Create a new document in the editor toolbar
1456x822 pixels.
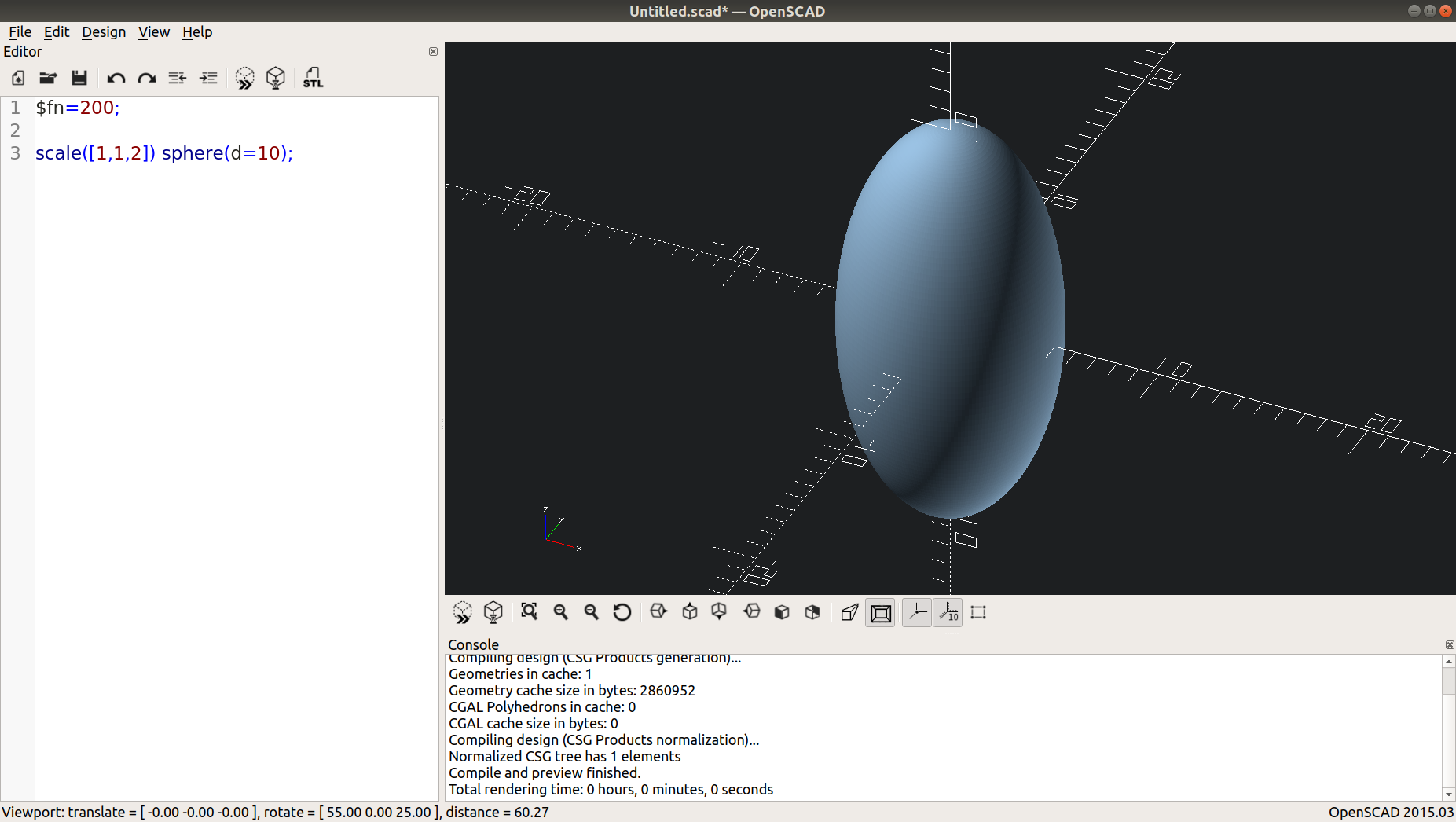17,78
